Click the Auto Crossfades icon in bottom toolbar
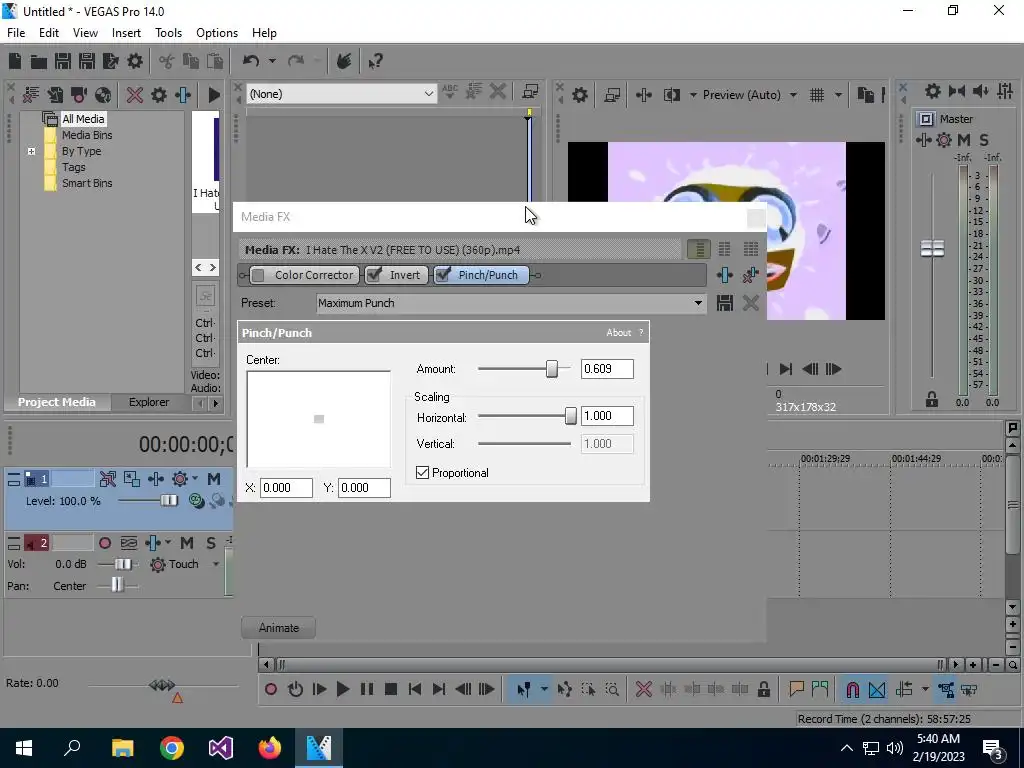Screen dimensions: 1024x768 coord(877,689)
